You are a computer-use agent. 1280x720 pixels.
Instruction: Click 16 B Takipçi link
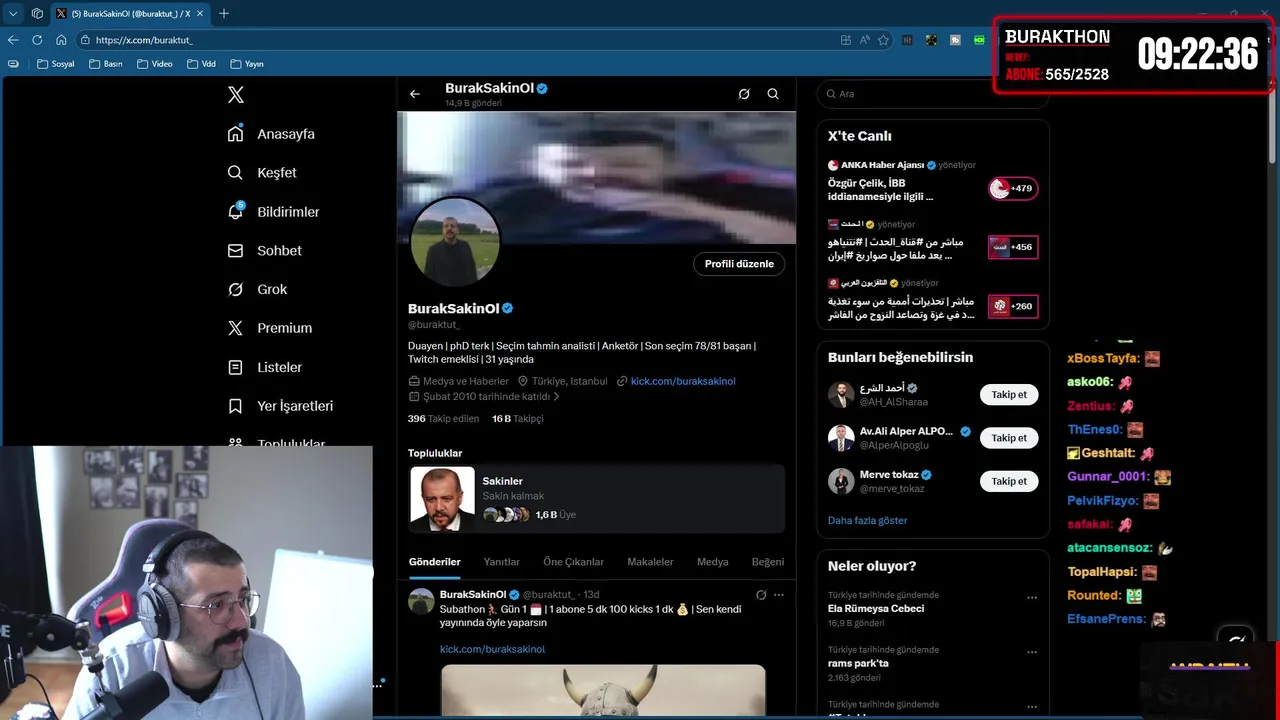click(x=517, y=419)
